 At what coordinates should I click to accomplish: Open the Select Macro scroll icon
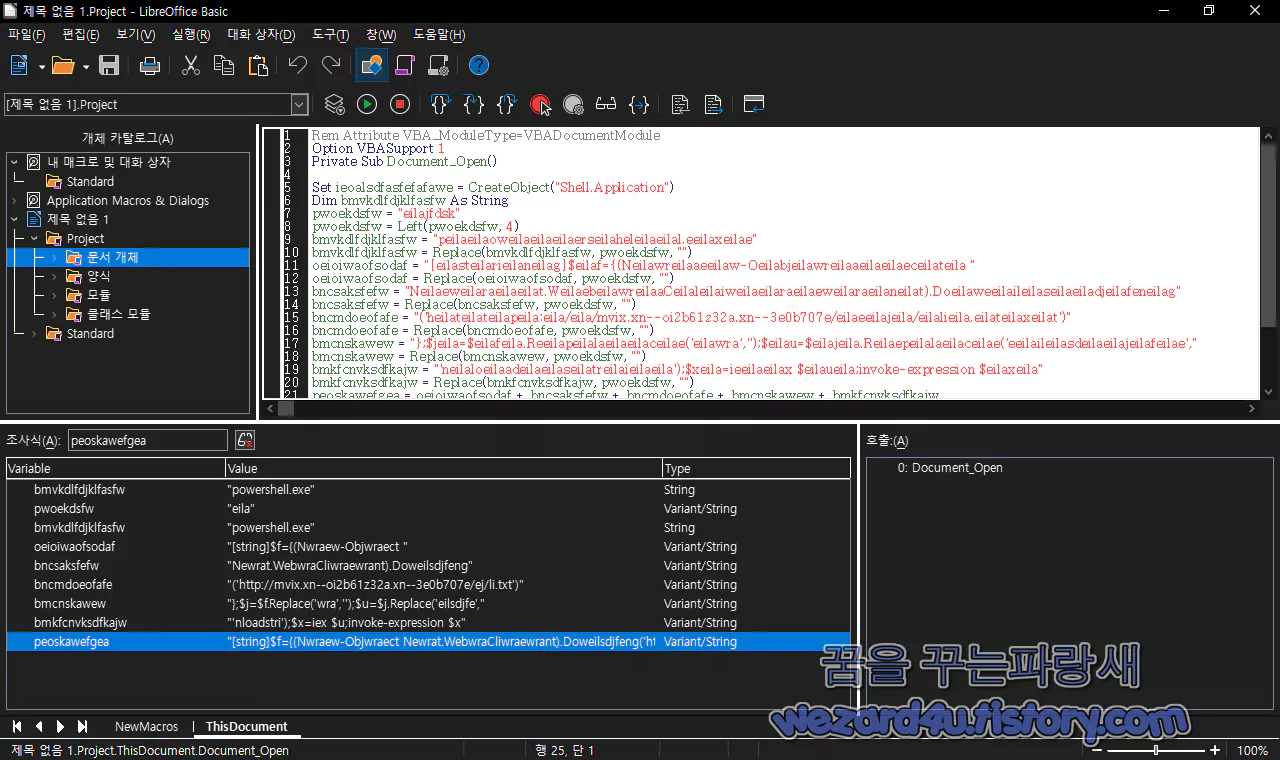pos(405,66)
